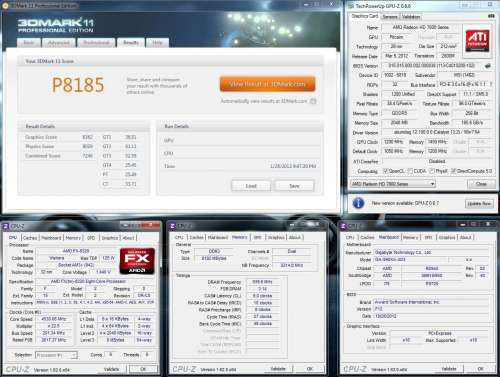Open the Graphics tab in left CPU-Z window

coord(110,238)
